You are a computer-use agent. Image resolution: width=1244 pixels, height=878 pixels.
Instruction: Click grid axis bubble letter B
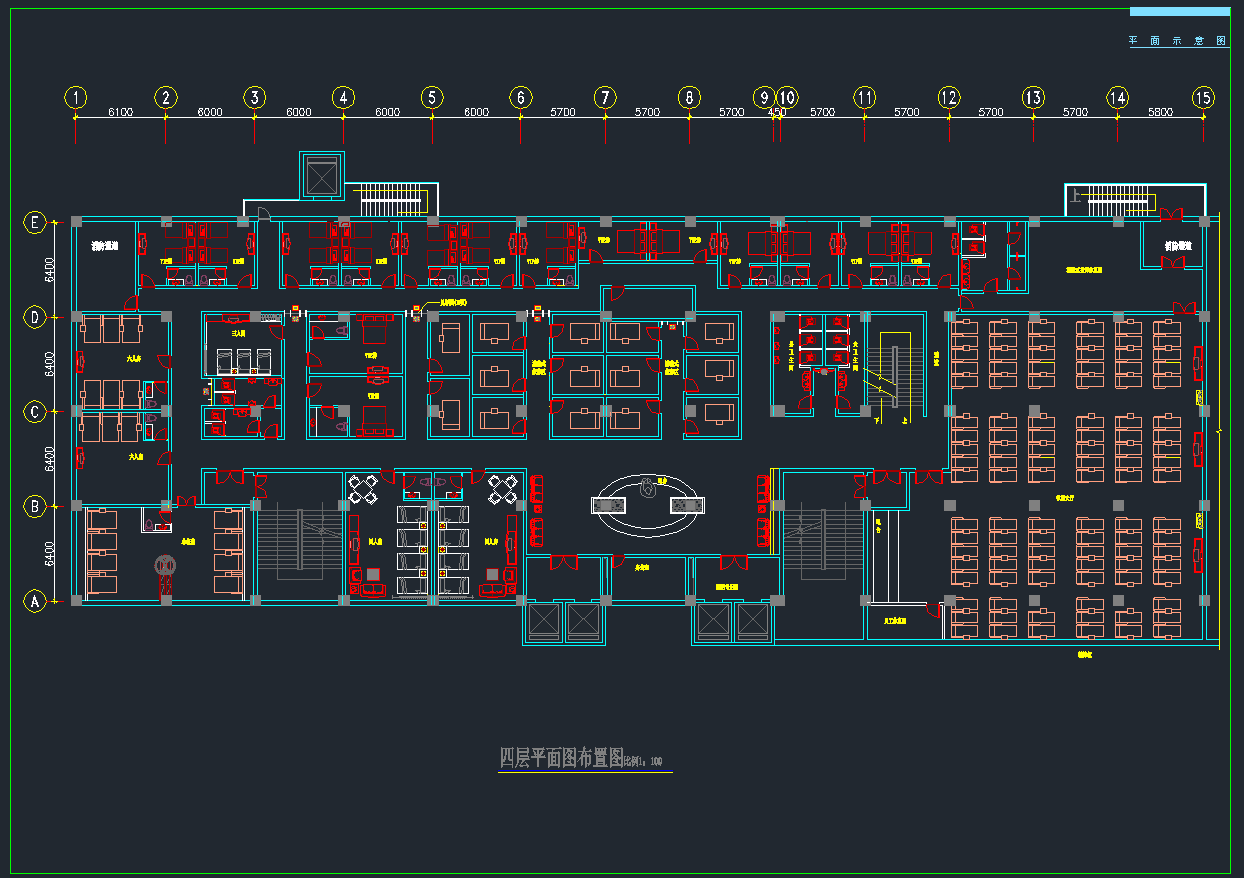point(35,506)
